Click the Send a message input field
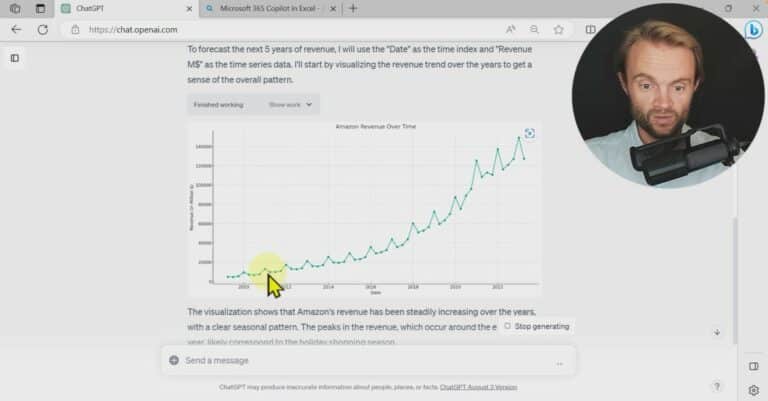Screen dimensions: 768x401 (x=368, y=360)
